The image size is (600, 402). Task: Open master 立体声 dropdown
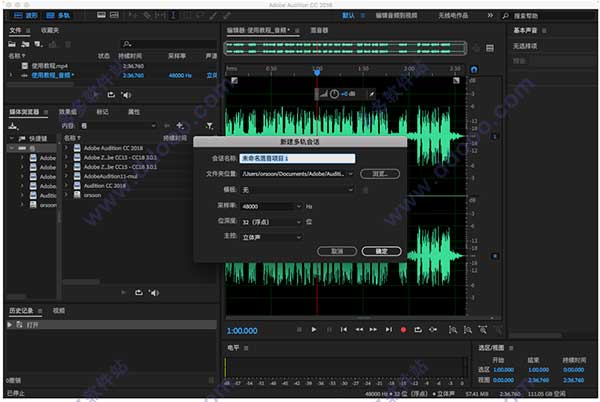coord(271,237)
